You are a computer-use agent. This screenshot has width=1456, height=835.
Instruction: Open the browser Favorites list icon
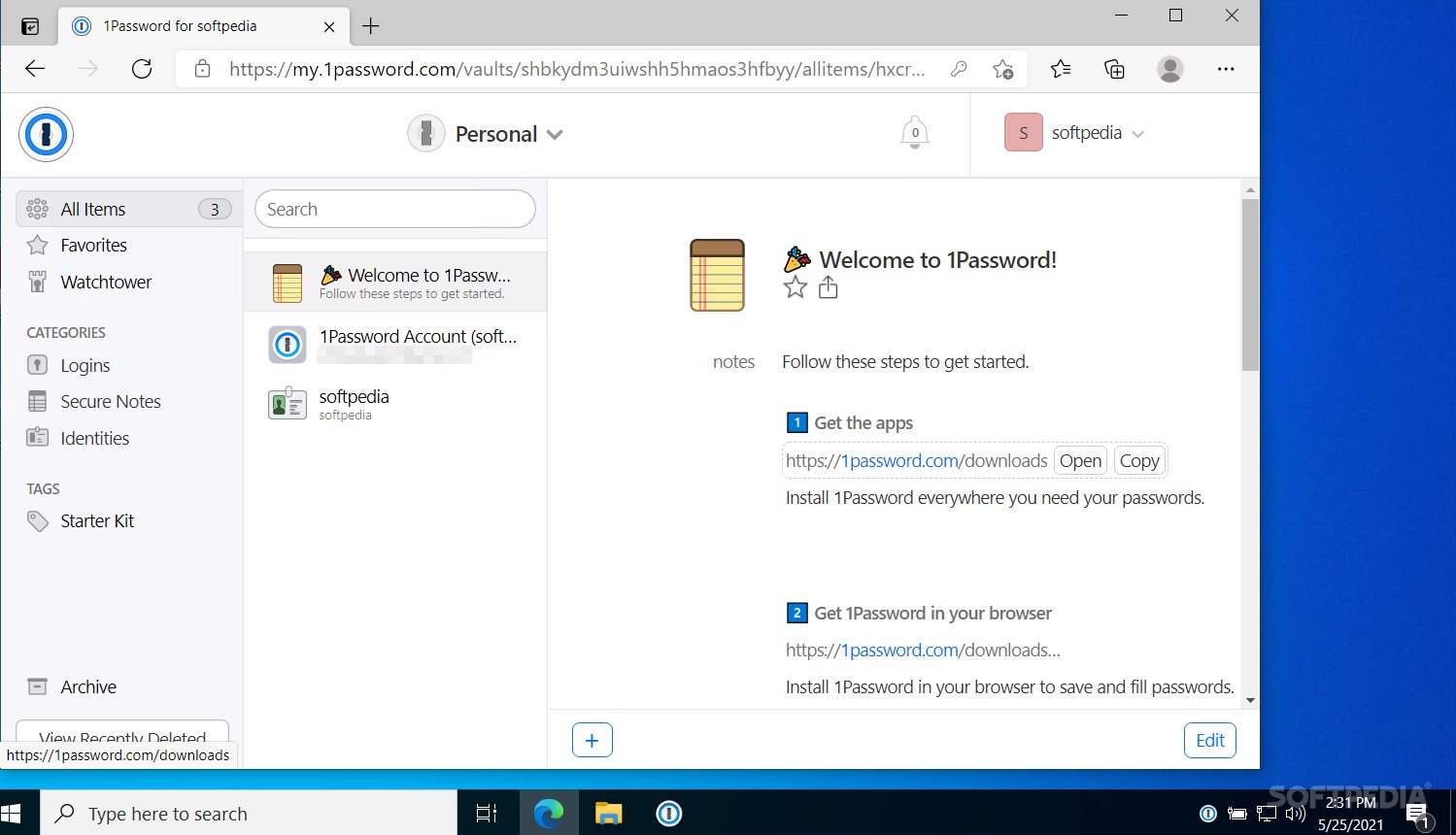coord(1061,69)
